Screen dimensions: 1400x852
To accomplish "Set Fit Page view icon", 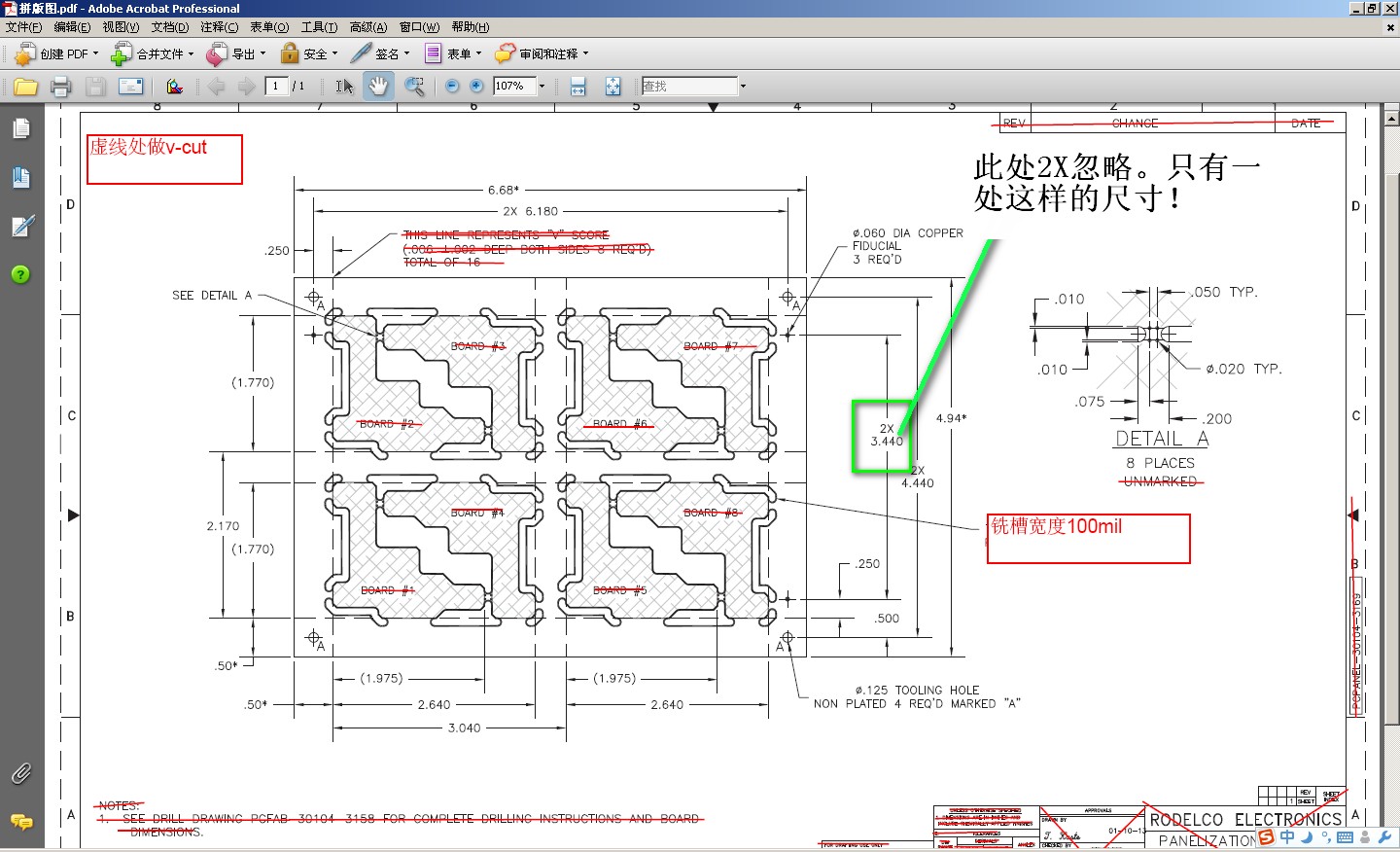I will 612,87.
